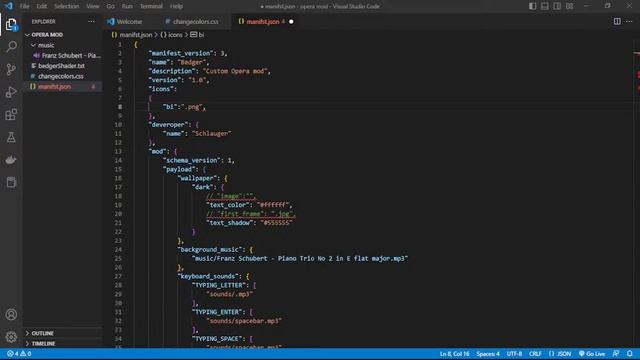Open the Help menu

coord(176,6)
